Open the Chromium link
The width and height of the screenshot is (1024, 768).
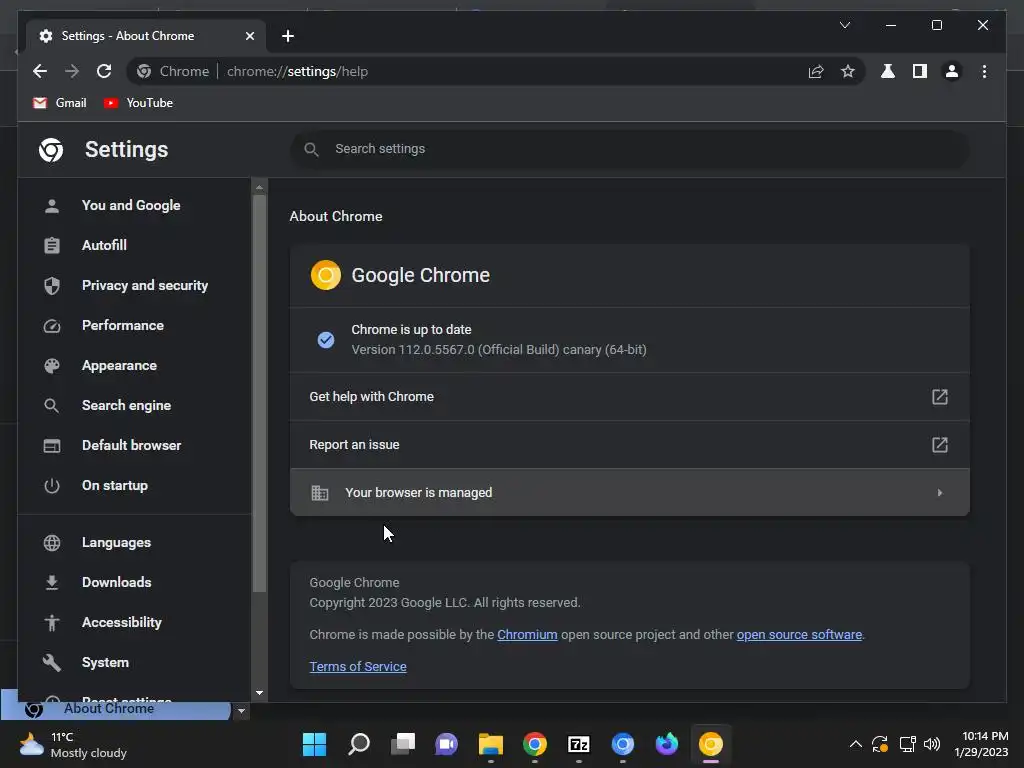pyautogui.click(x=527, y=635)
